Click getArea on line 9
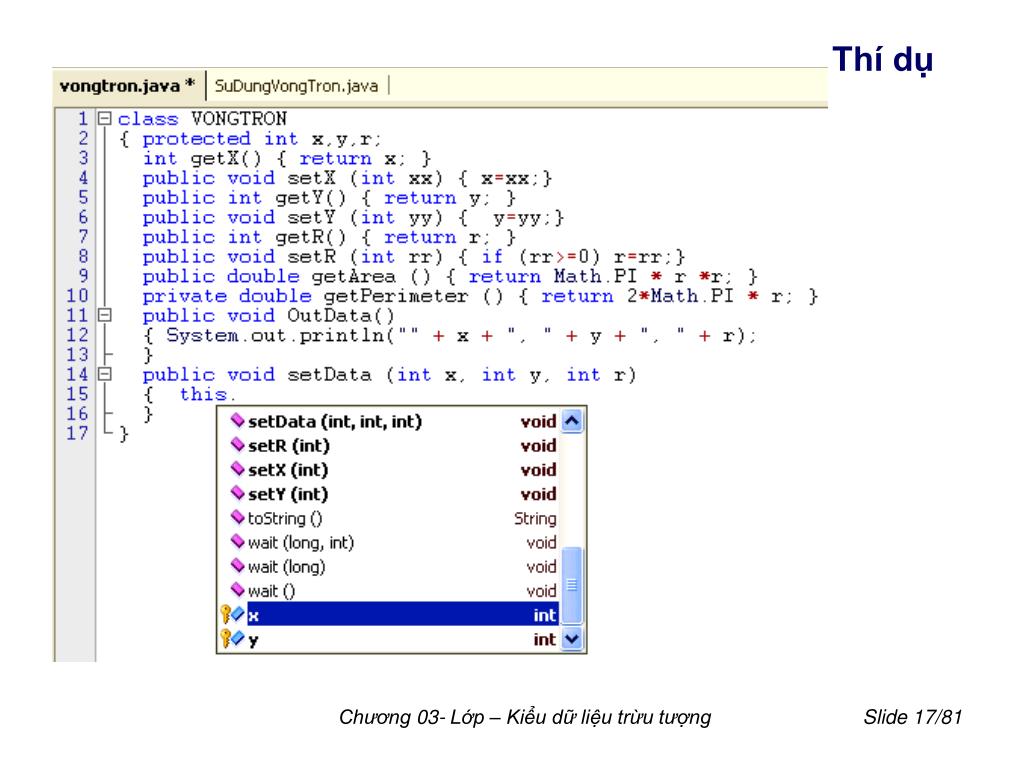The height and width of the screenshot is (768, 1024). tap(353, 277)
